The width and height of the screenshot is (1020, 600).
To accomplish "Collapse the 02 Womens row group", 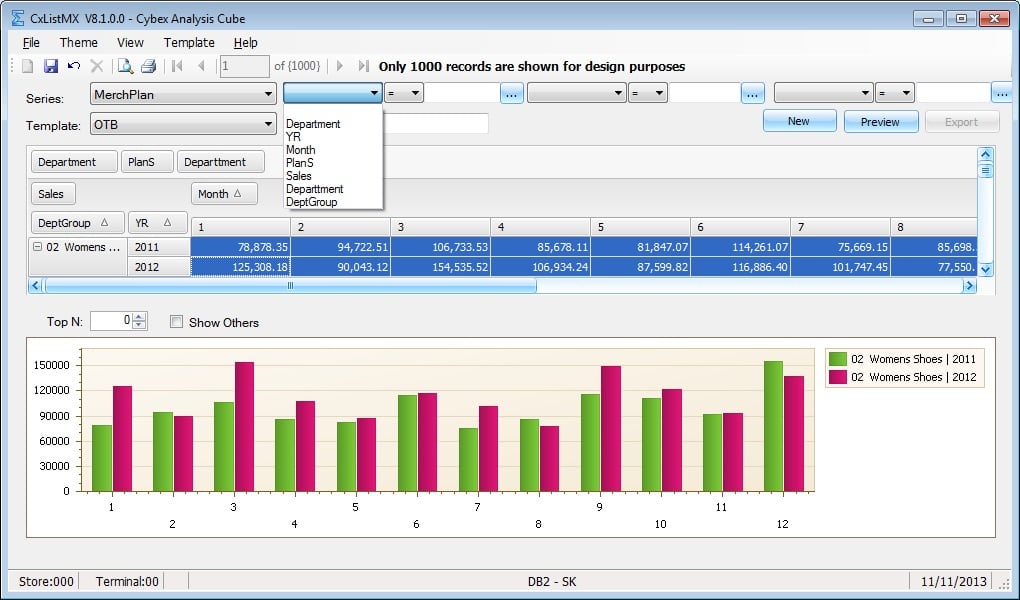I will click(37, 247).
